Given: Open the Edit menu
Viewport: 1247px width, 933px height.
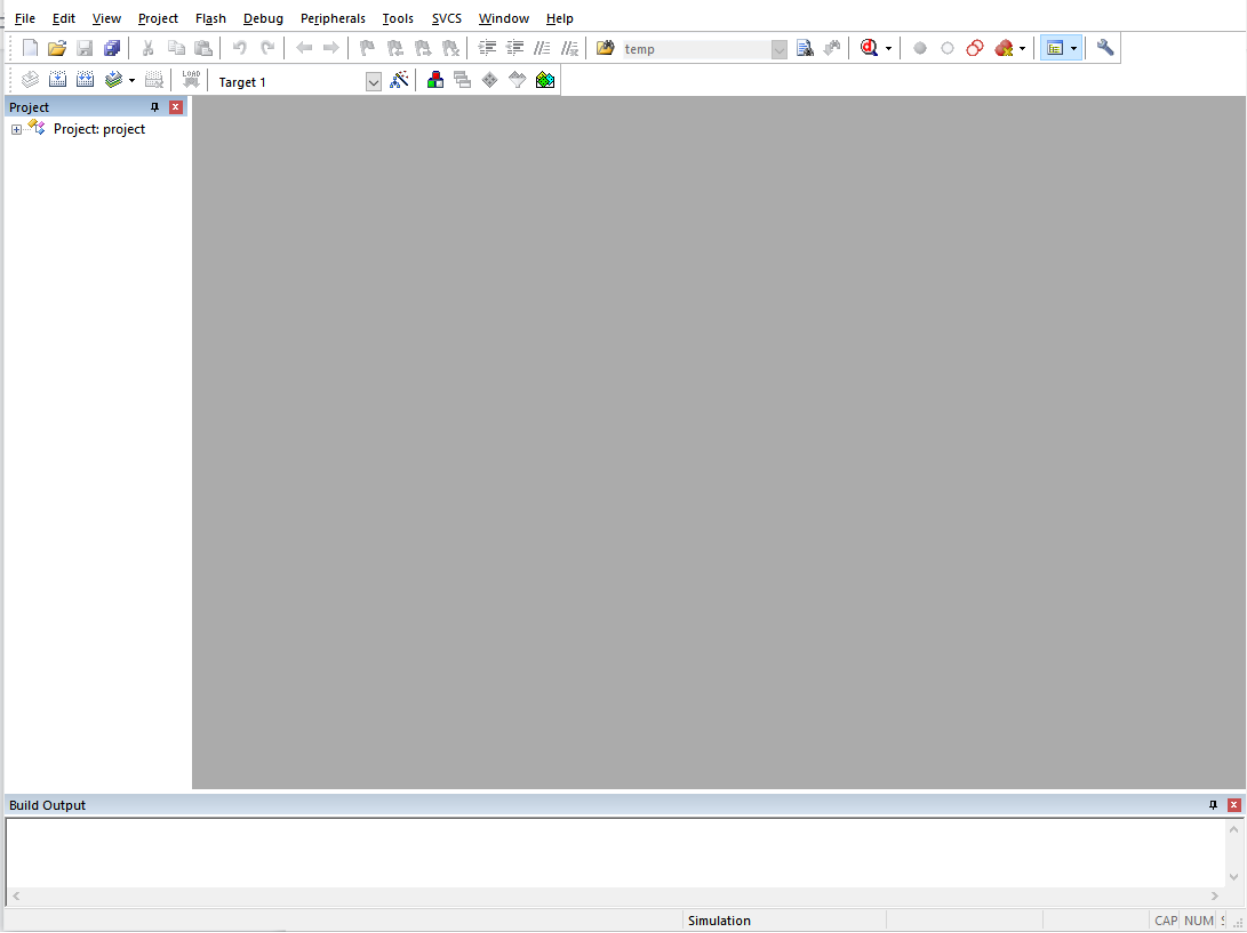Looking at the screenshot, I should (64, 18).
